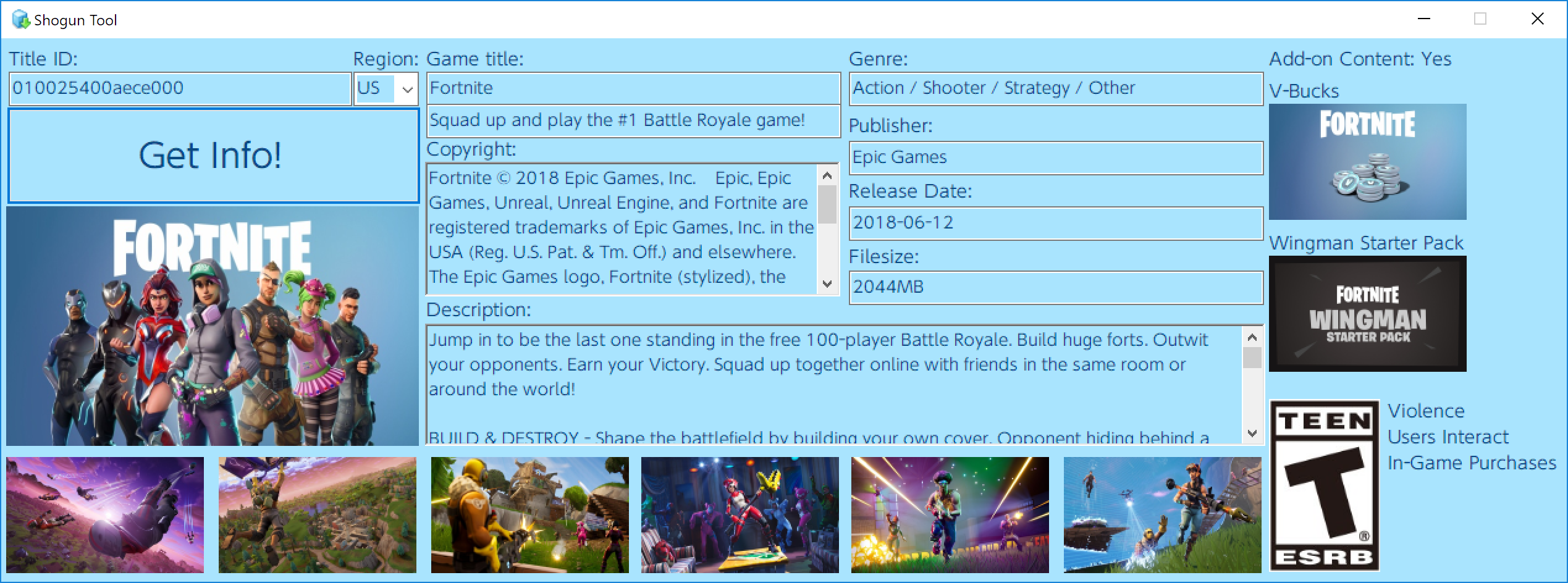The image size is (1568, 583).
Task: Click the Description scrollbar up arrow
Action: coord(1252,337)
